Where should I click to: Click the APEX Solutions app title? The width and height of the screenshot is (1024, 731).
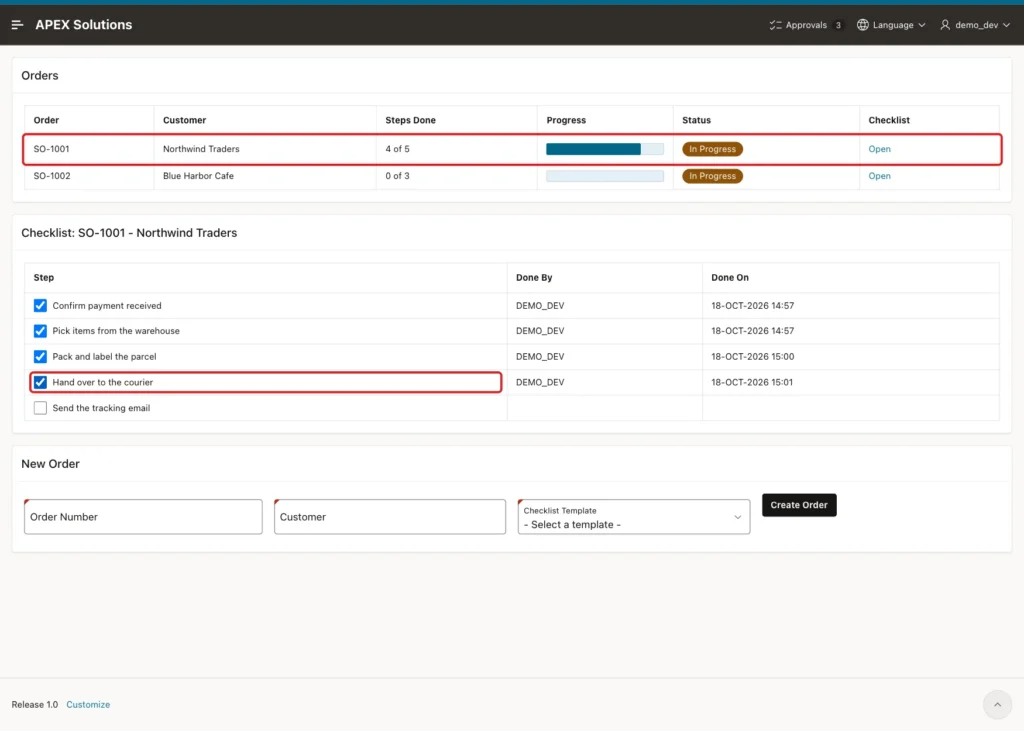pos(84,25)
